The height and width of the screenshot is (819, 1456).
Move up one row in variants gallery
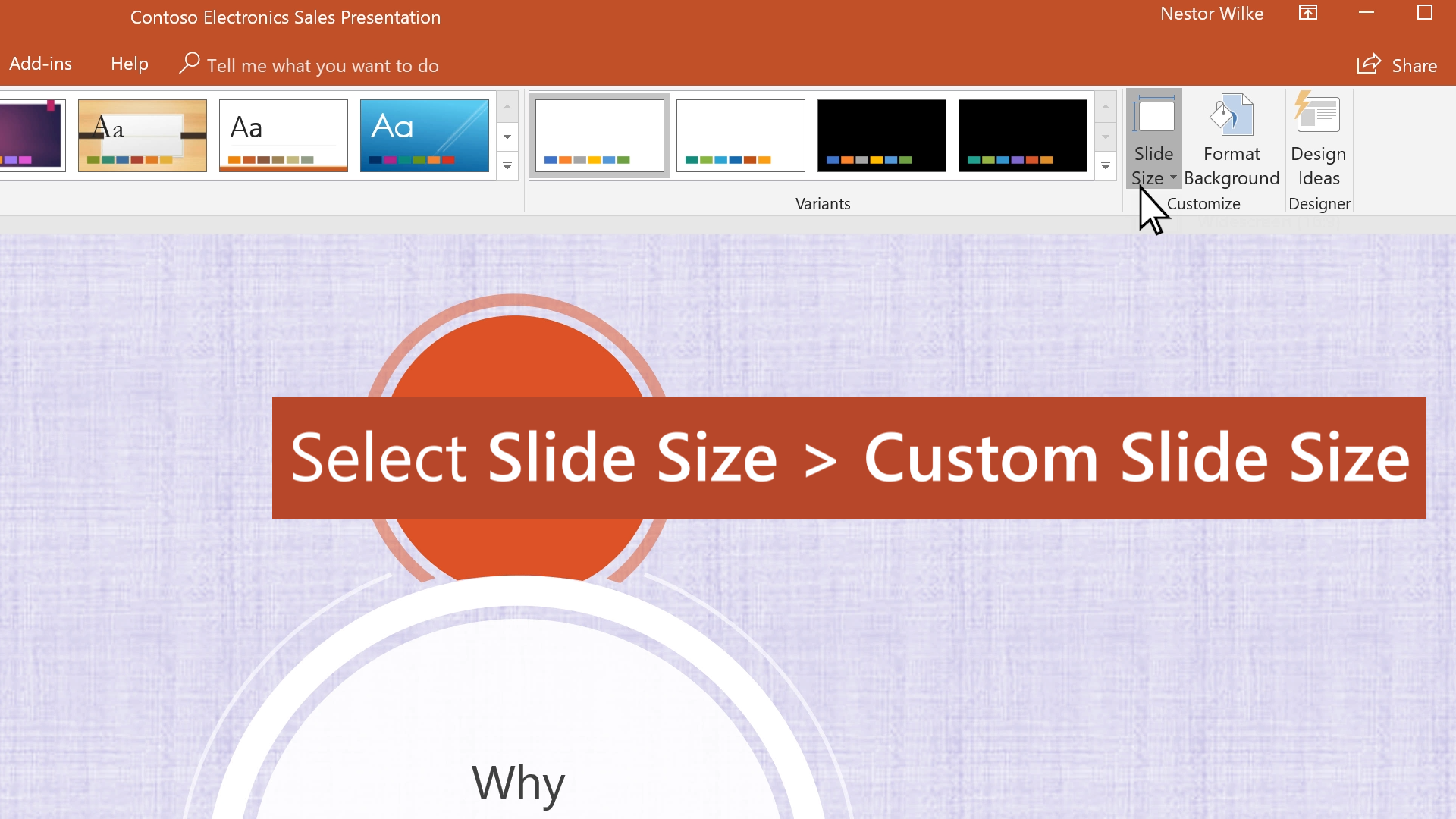click(1106, 107)
